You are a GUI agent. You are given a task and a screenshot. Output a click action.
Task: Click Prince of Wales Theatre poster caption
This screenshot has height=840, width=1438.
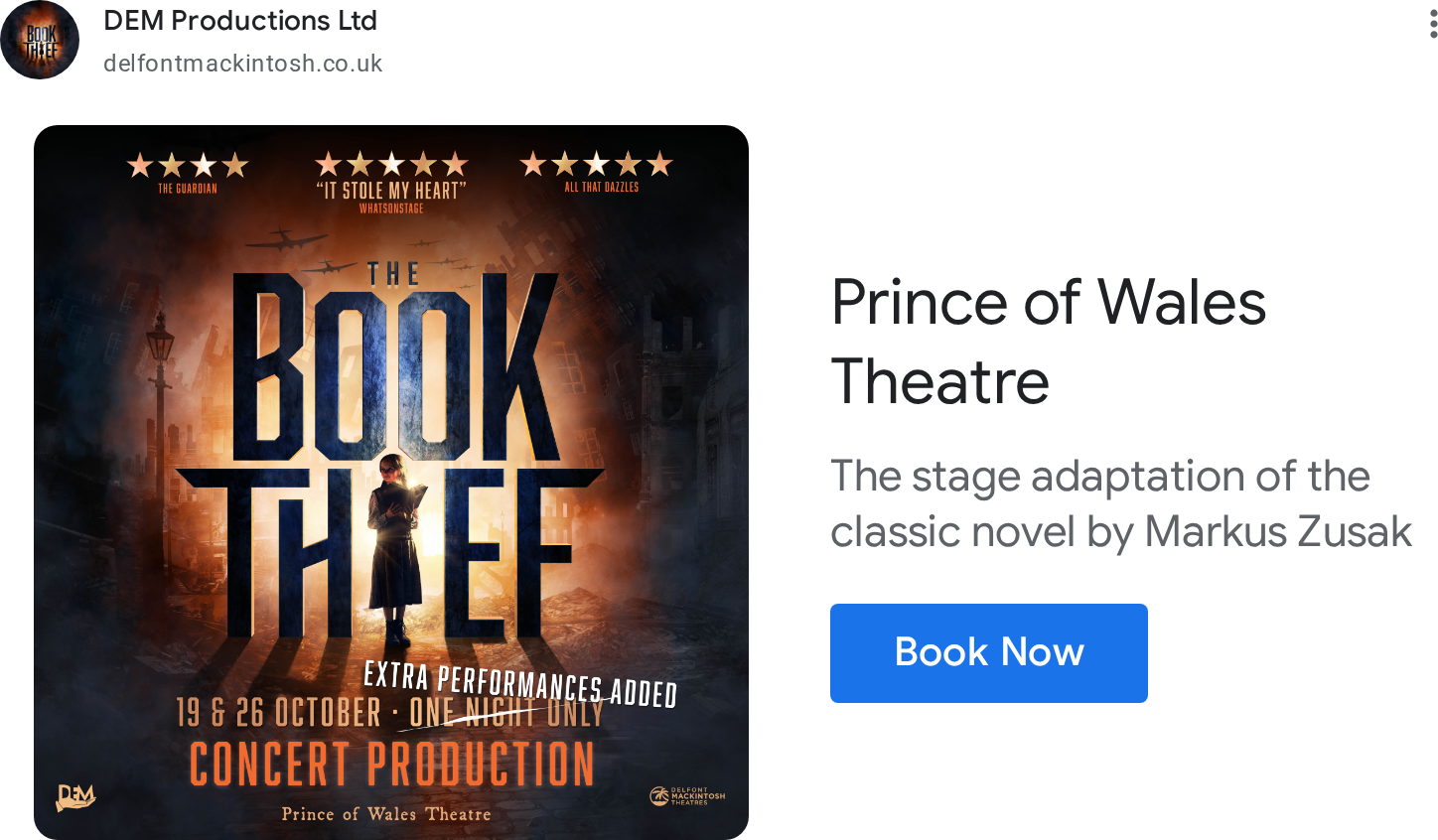pos(386,814)
